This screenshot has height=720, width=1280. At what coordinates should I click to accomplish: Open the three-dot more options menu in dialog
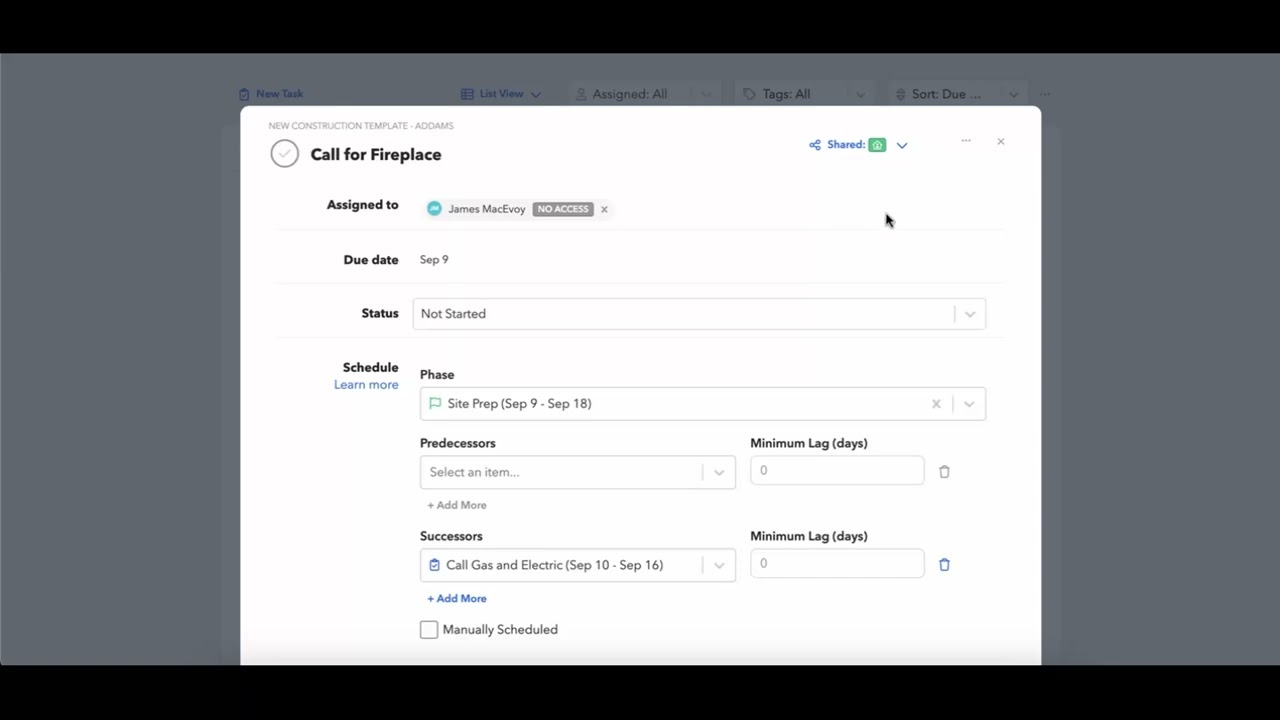click(966, 141)
